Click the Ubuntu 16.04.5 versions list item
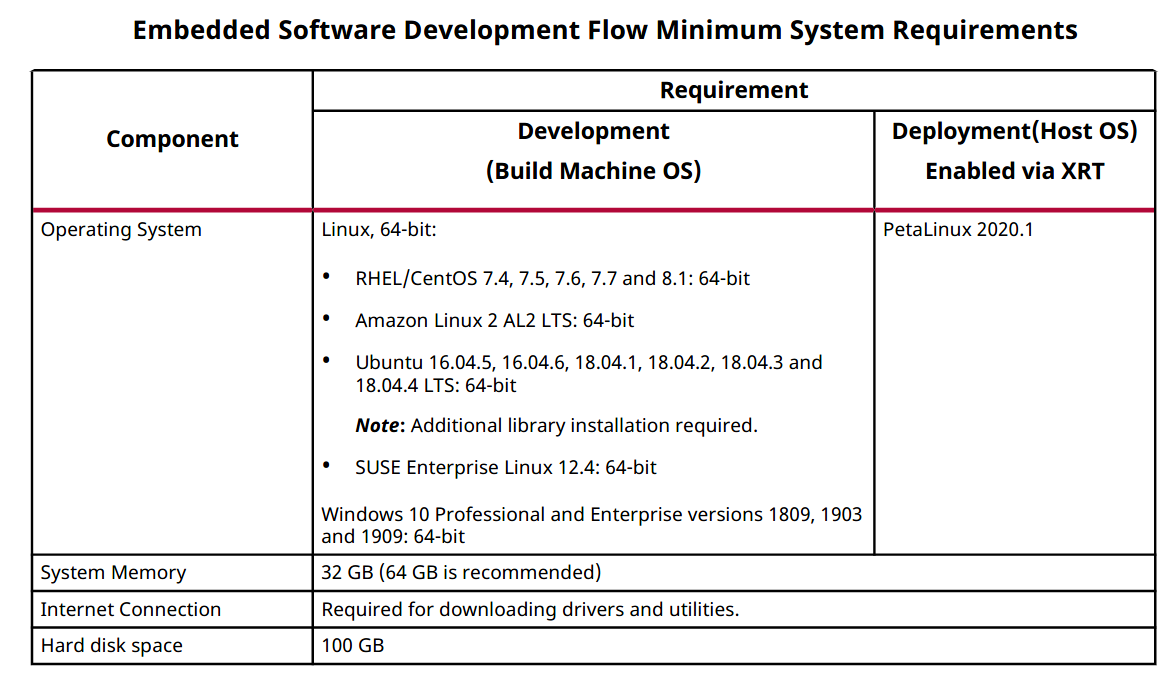1176x676 pixels. click(588, 373)
